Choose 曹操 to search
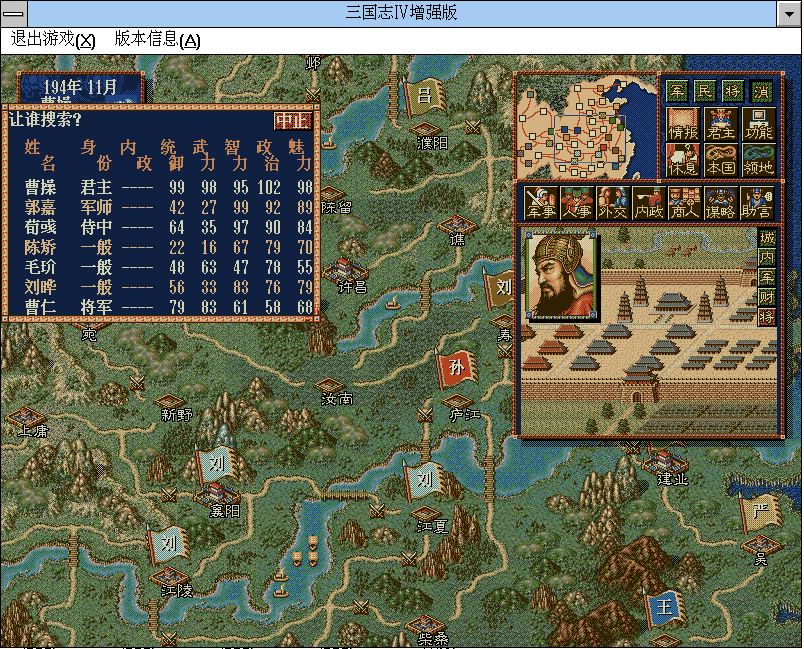 [x=169, y=187]
